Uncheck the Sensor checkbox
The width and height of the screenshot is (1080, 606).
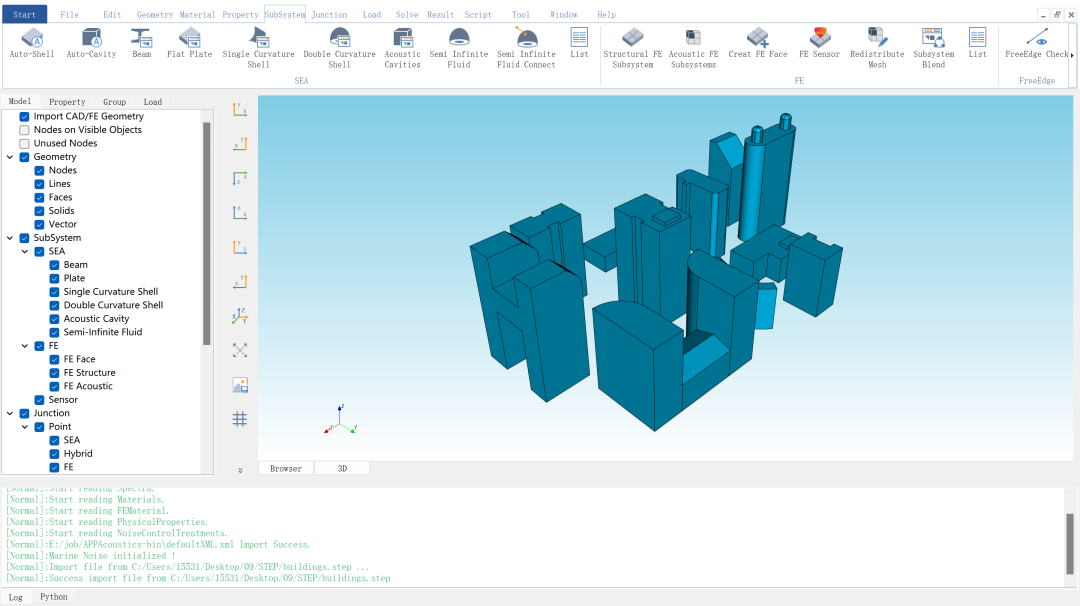(x=39, y=400)
